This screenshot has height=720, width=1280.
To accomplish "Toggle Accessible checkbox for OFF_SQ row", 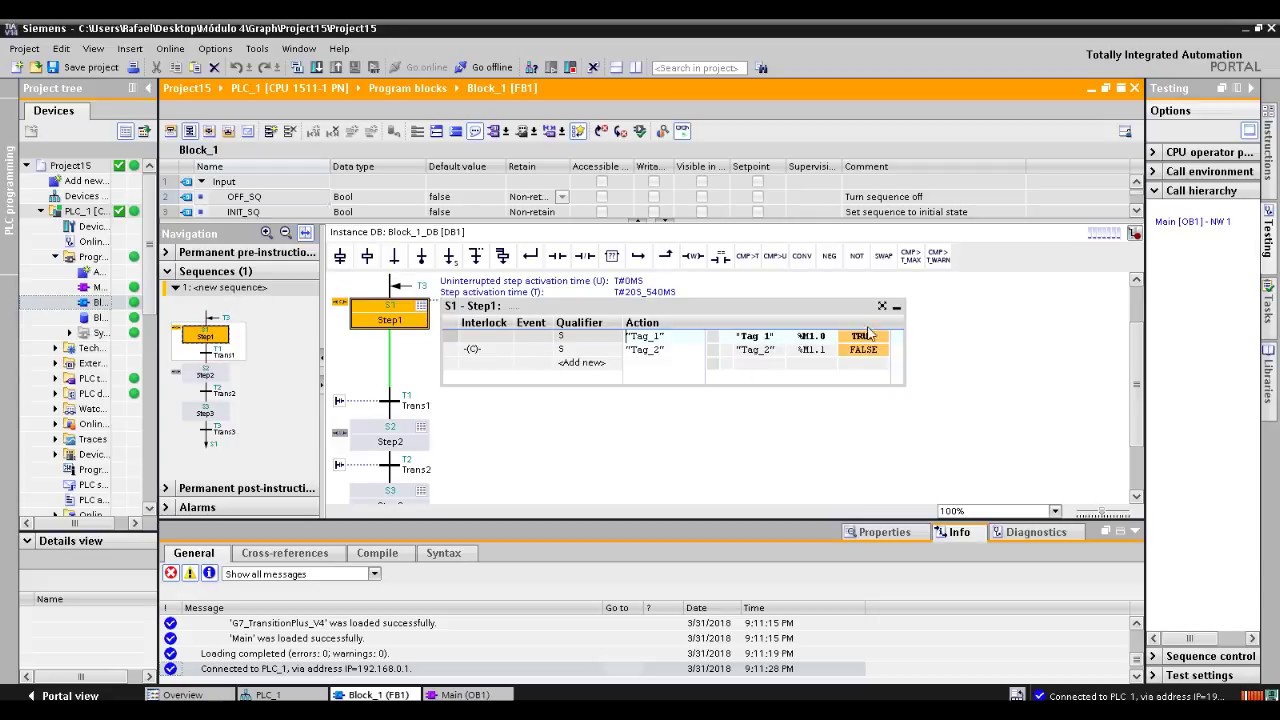I will [x=601, y=197].
